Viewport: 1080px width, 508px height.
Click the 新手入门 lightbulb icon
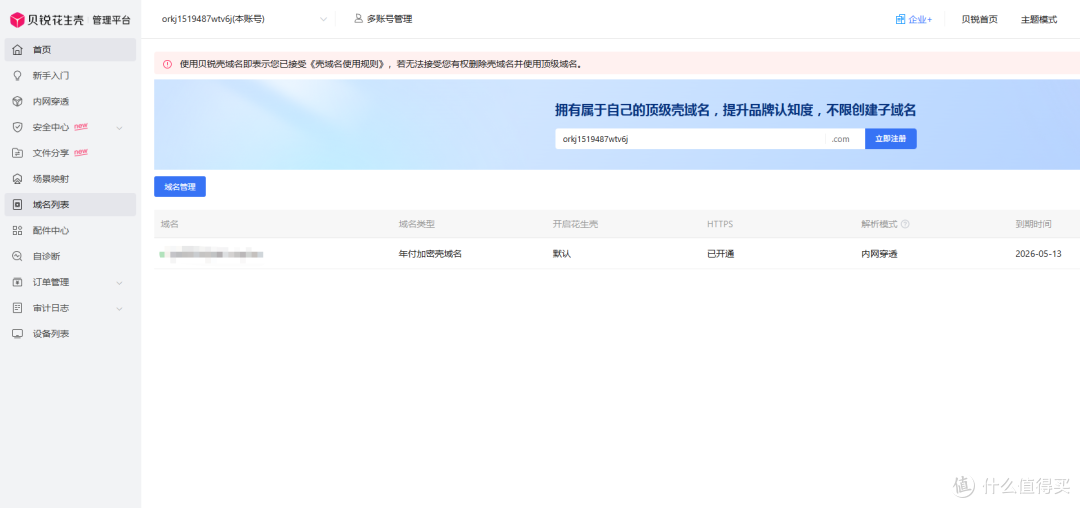pos(18,76)
